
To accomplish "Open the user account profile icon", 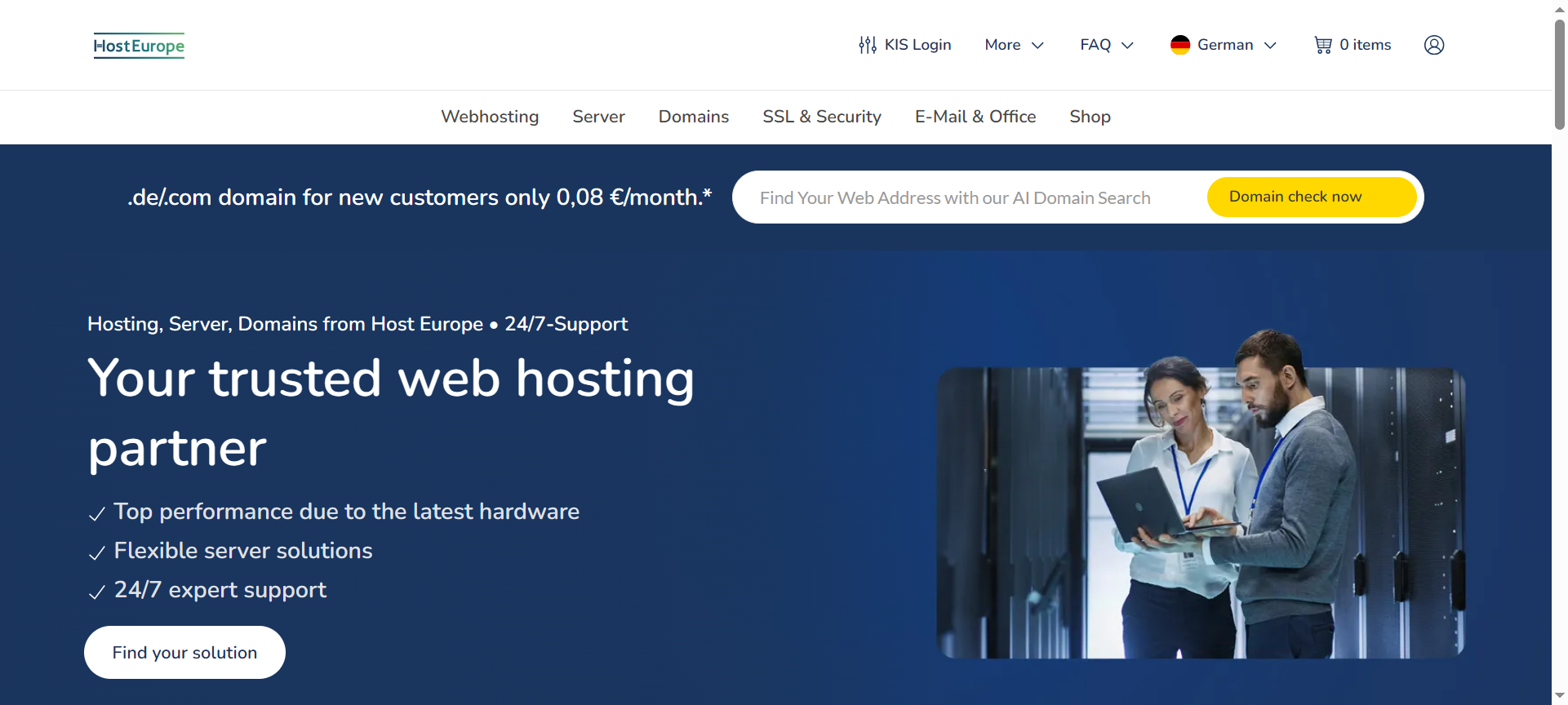I will pos(1433,45).
